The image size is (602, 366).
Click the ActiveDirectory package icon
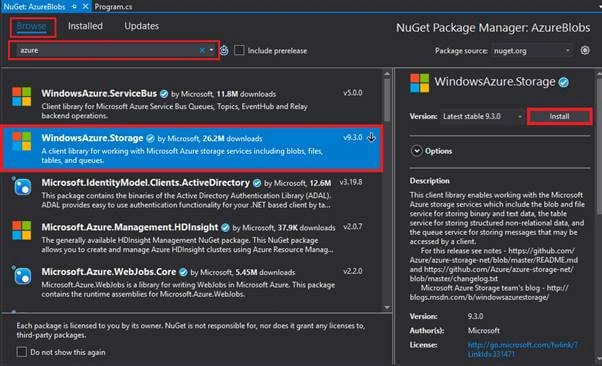click(22, 187)
